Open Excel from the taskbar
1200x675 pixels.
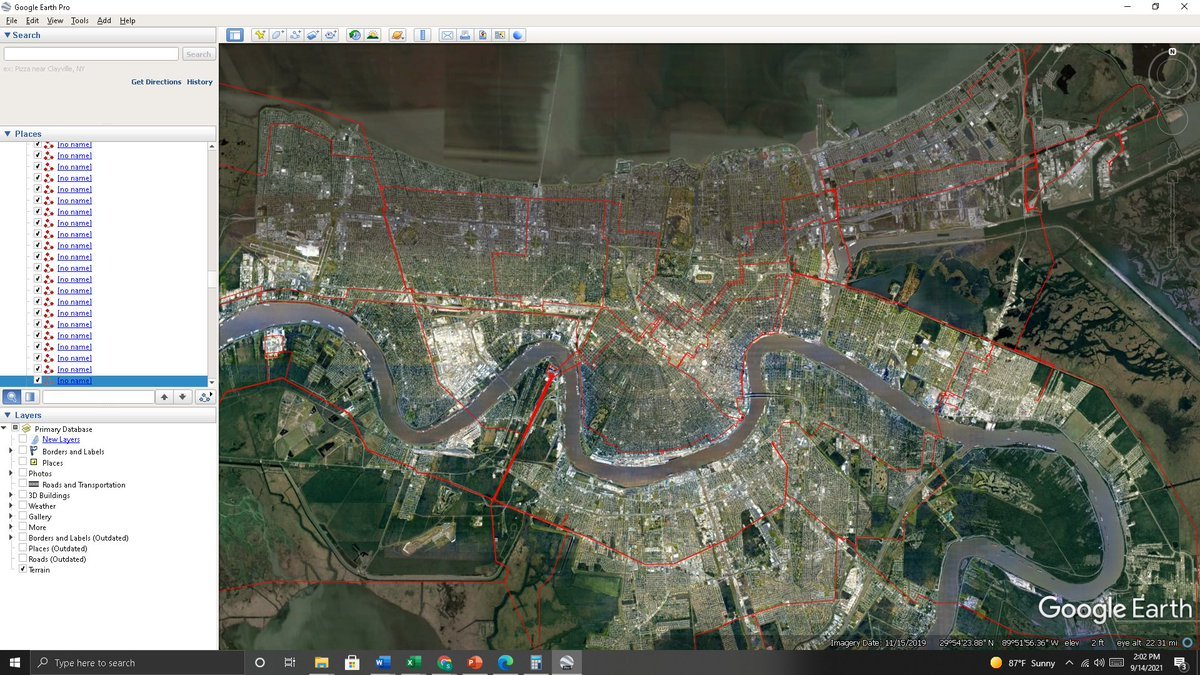(x=413, y=662)
